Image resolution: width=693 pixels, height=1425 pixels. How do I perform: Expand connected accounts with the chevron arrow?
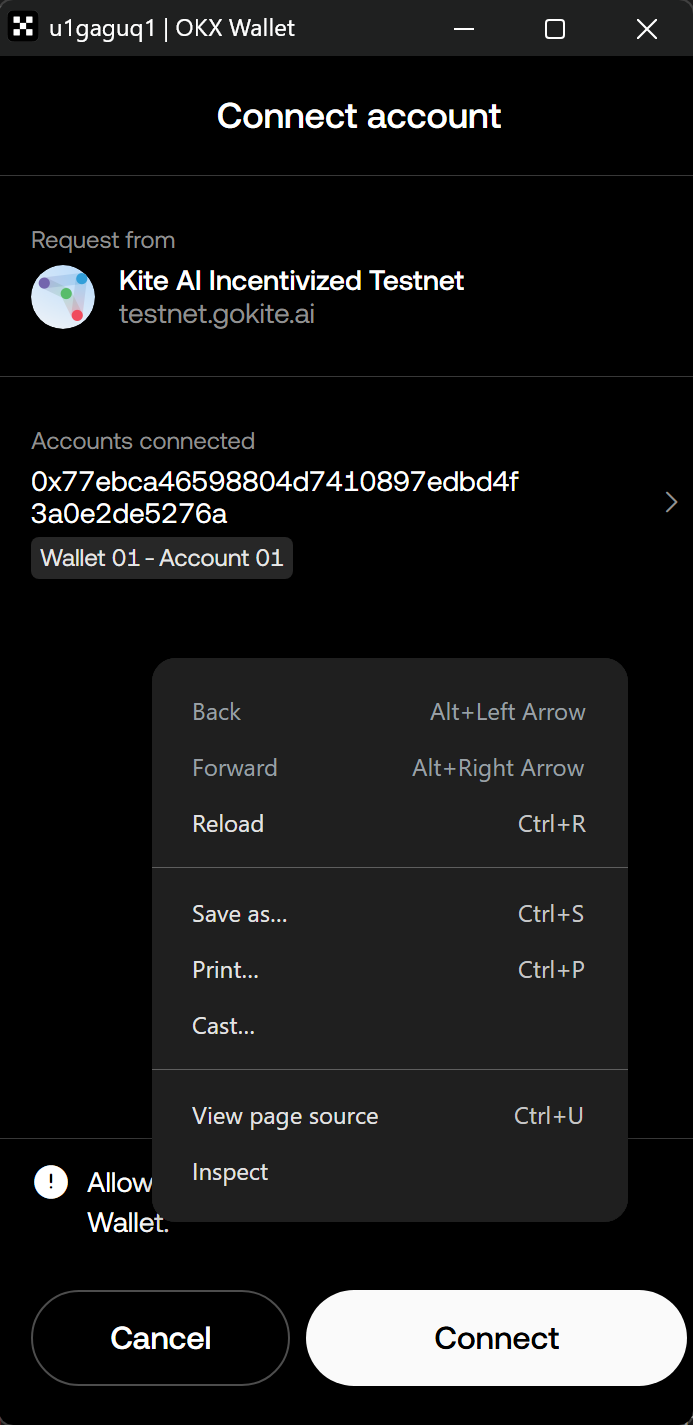pos(671,503)
